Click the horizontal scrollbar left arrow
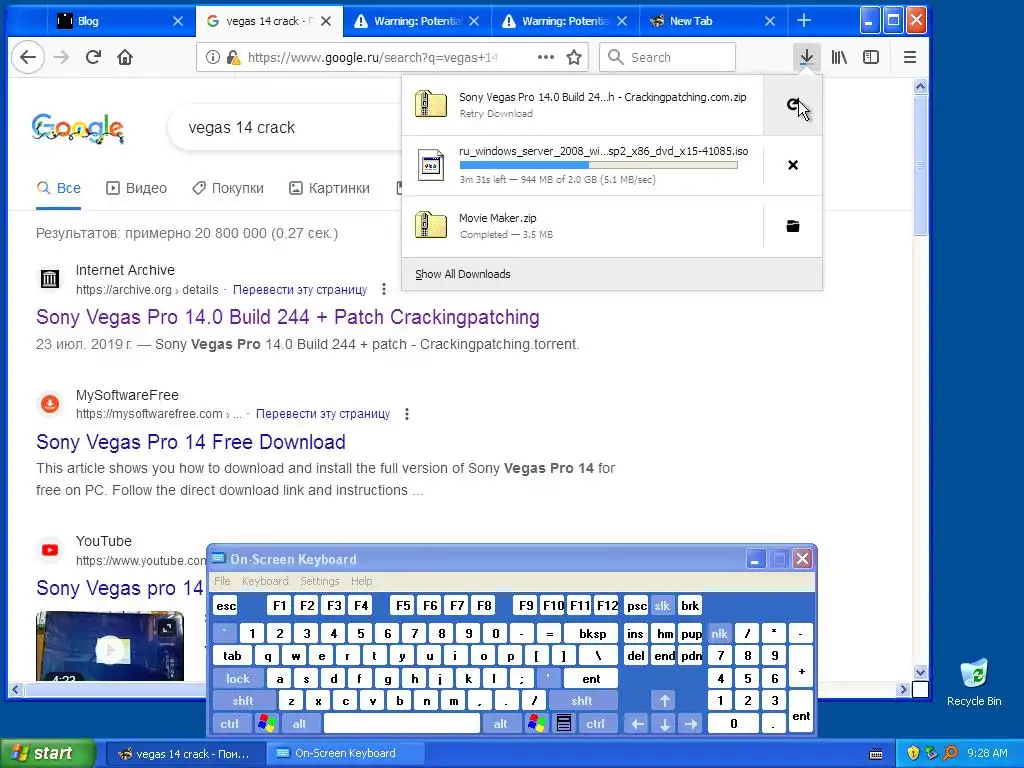Image resolution: width=1024 pixels, height=768 pixels. coord(16,689)
